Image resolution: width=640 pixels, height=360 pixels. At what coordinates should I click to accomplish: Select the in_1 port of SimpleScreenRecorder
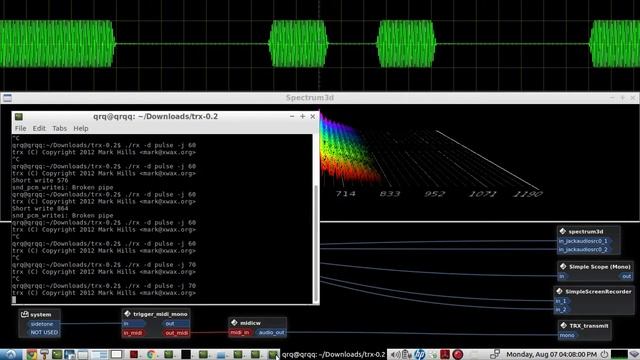pyautogui.click(x=562, y=301)
